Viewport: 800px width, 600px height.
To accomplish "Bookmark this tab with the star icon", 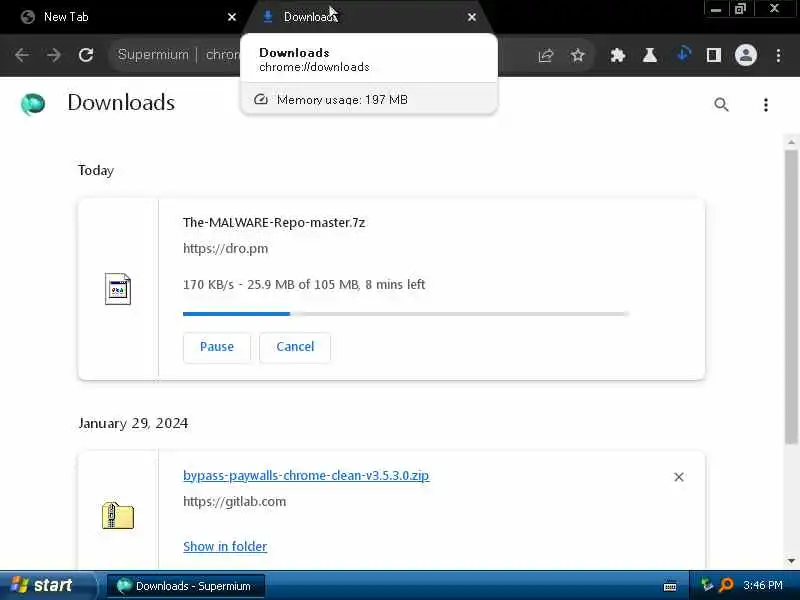I will [x=578, y=55].
